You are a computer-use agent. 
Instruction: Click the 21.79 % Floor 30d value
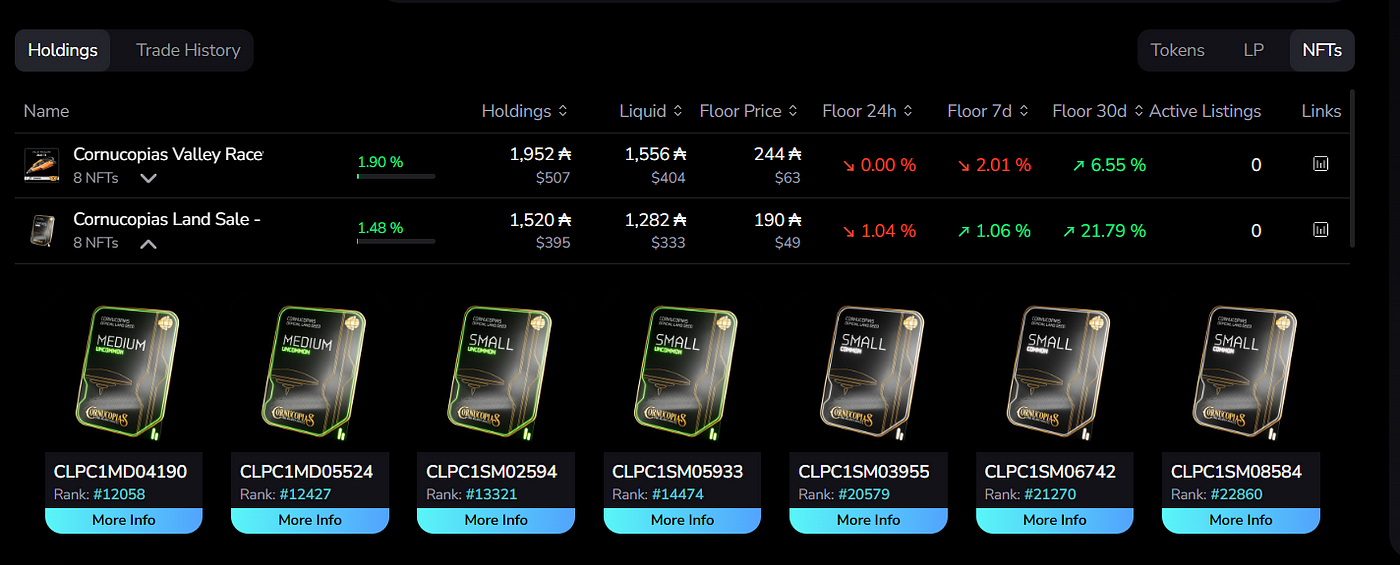tap(1104, 231)
